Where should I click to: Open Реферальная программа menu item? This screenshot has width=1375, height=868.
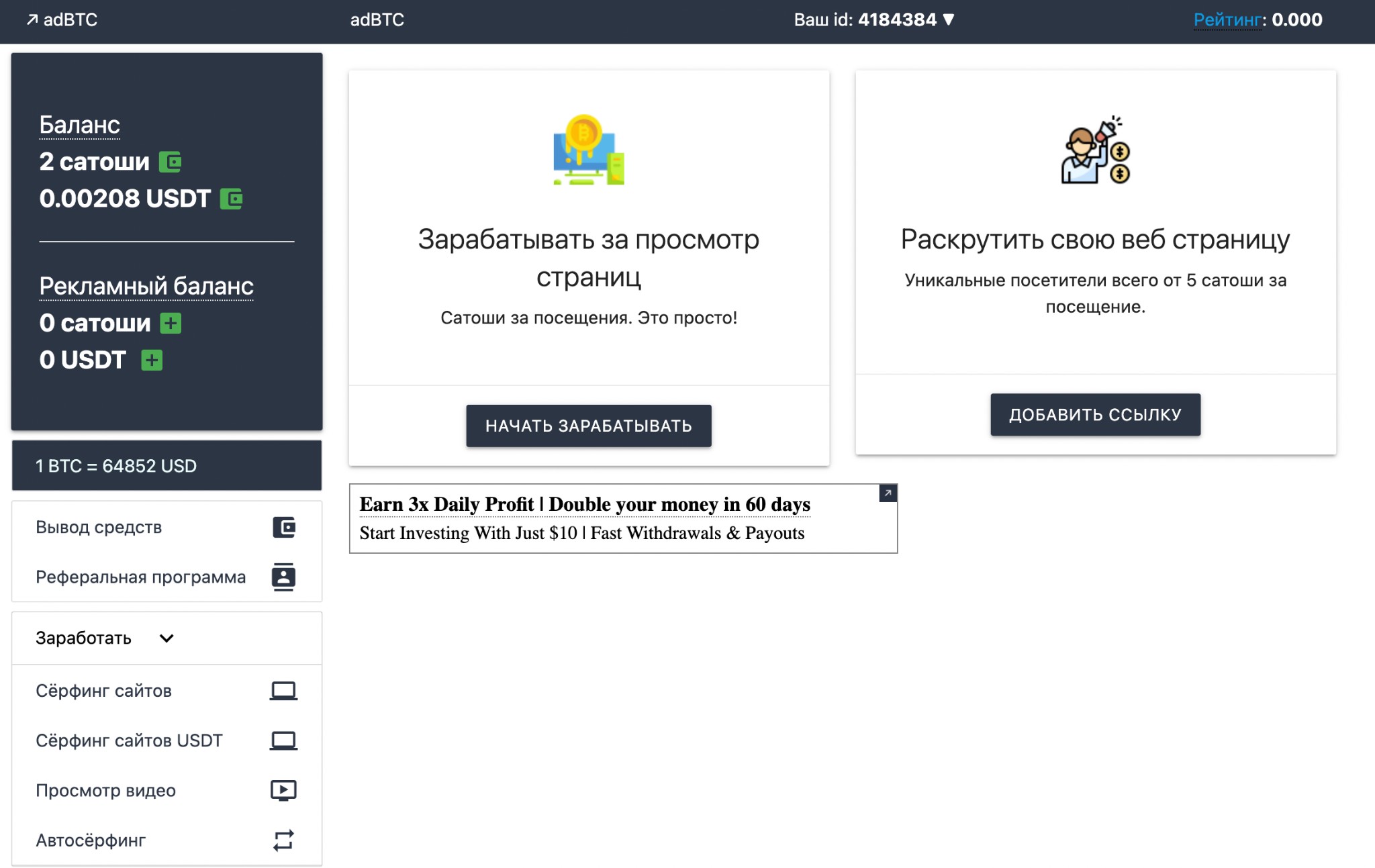coord(167,577)
